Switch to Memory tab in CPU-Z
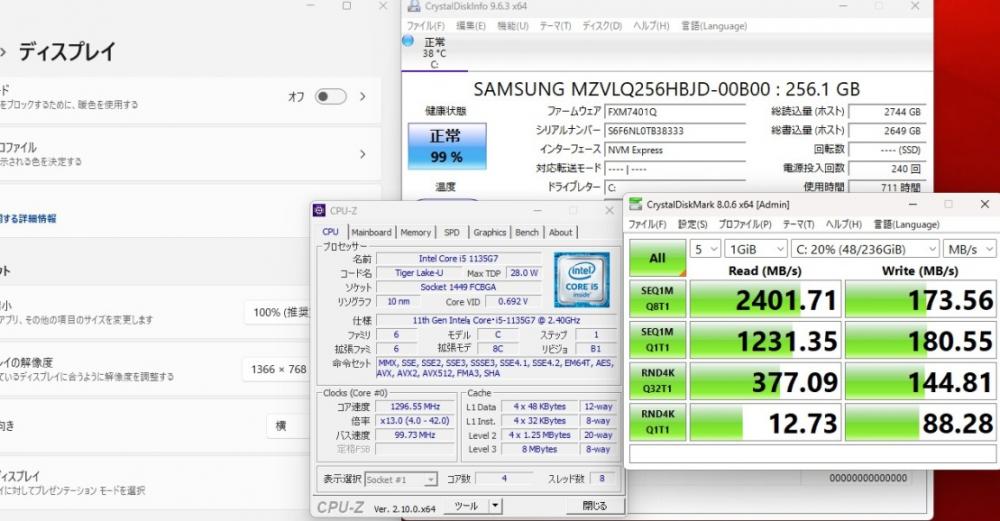The height and width of the screenshot is (521, 1000). pyautogui.click(x=416, y=233)
